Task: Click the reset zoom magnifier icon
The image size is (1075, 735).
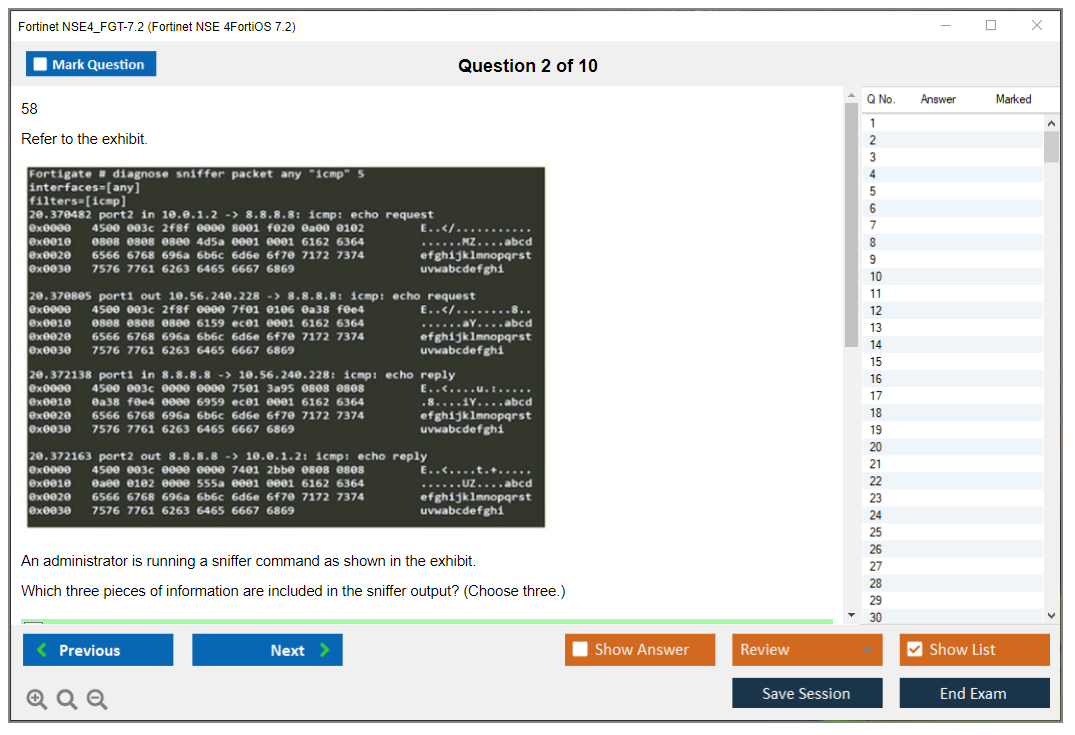Action: [67, 700]
